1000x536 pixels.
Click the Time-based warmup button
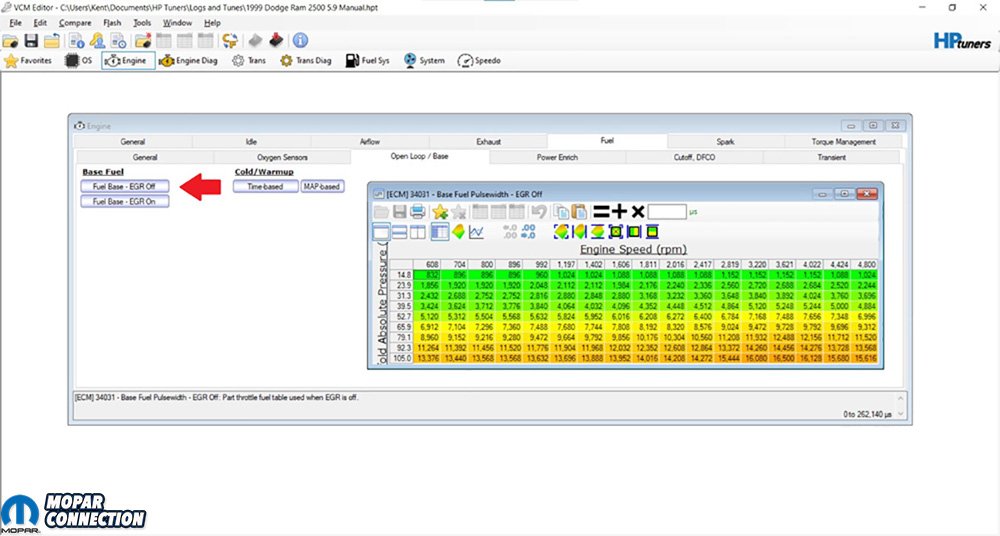(265, 186)
